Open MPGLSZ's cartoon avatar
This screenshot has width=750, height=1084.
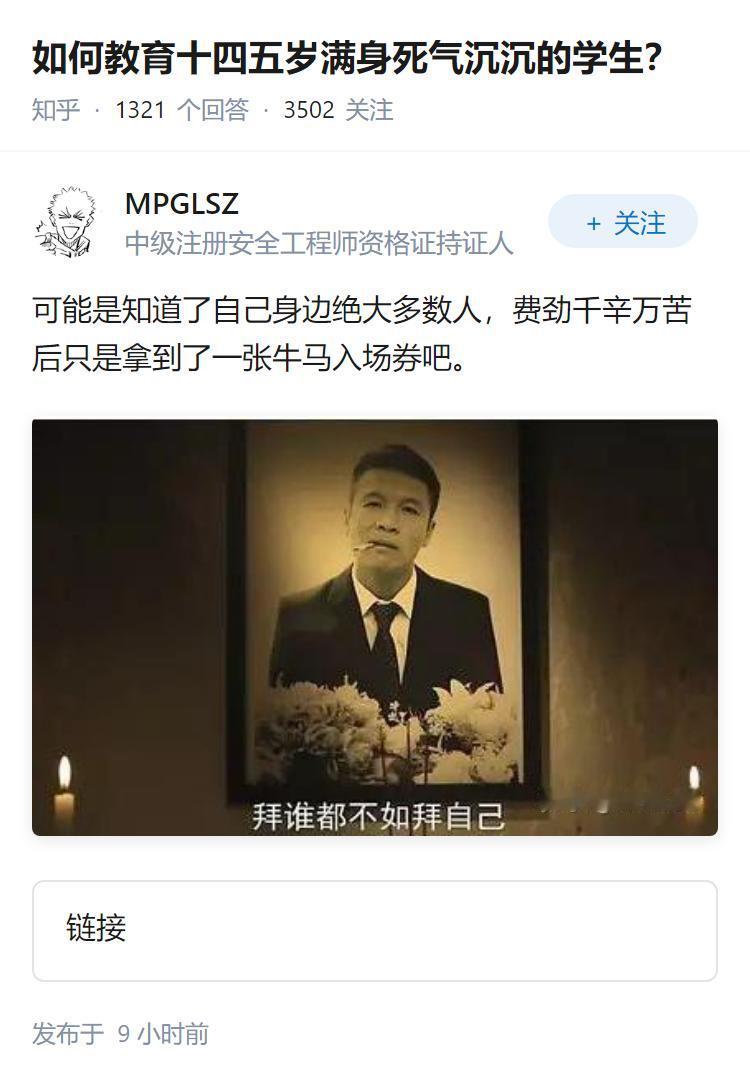tap(66, 222)
